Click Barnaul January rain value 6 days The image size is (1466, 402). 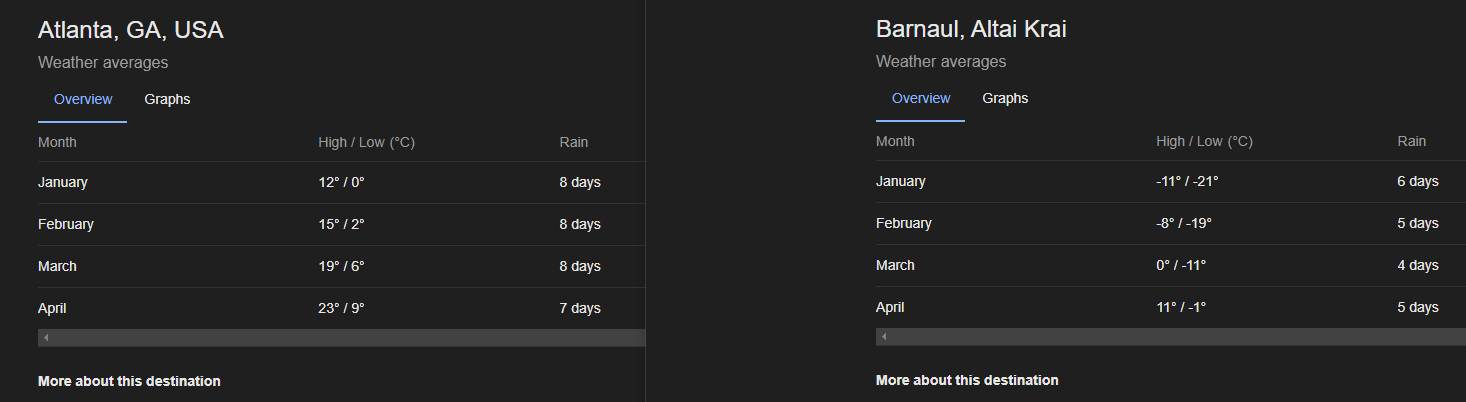1418,181
